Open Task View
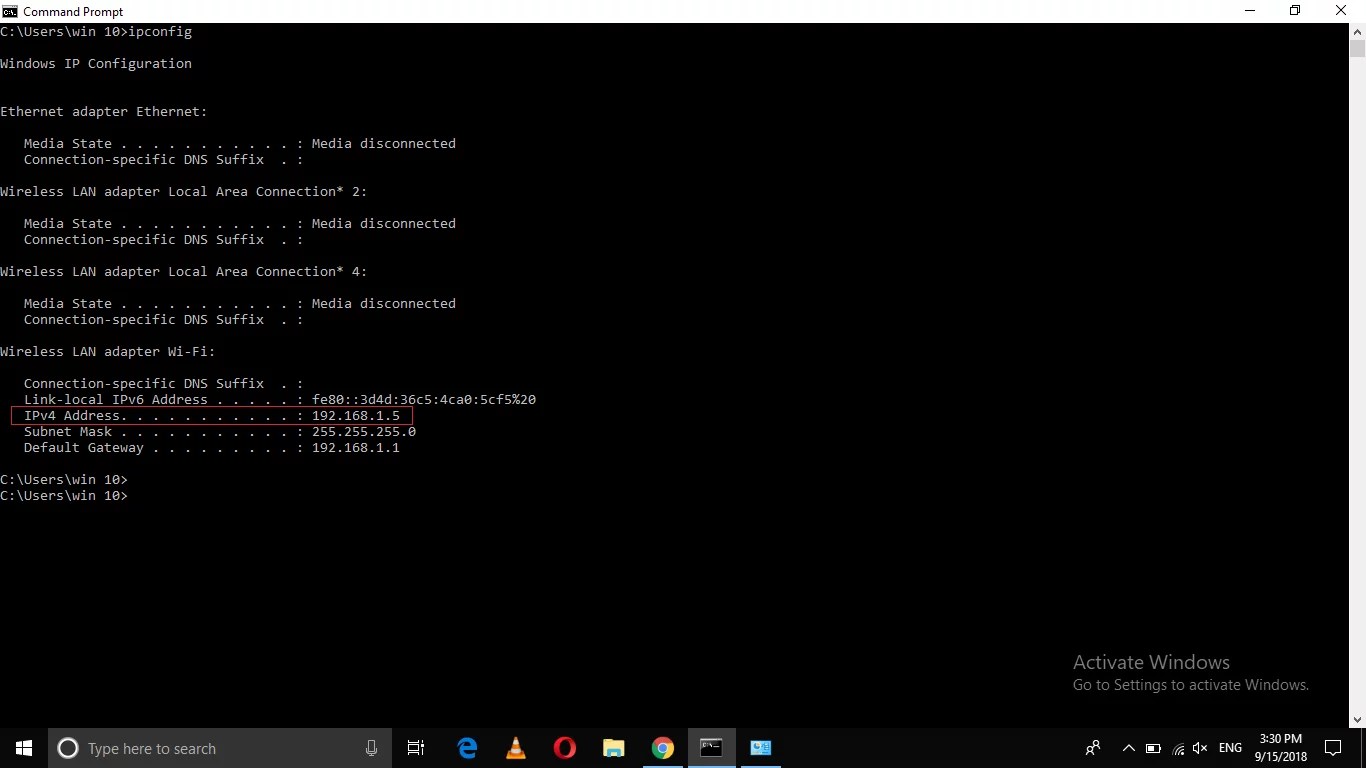The height and width of the screenshot is (768, 1366). (416, 748)
